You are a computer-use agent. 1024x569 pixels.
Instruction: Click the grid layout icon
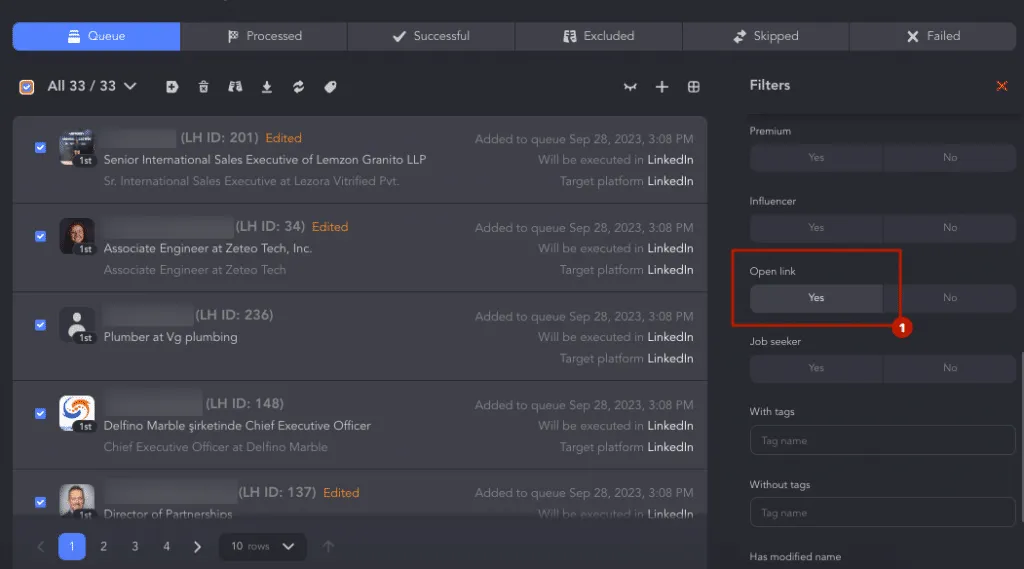click(694, 87)
